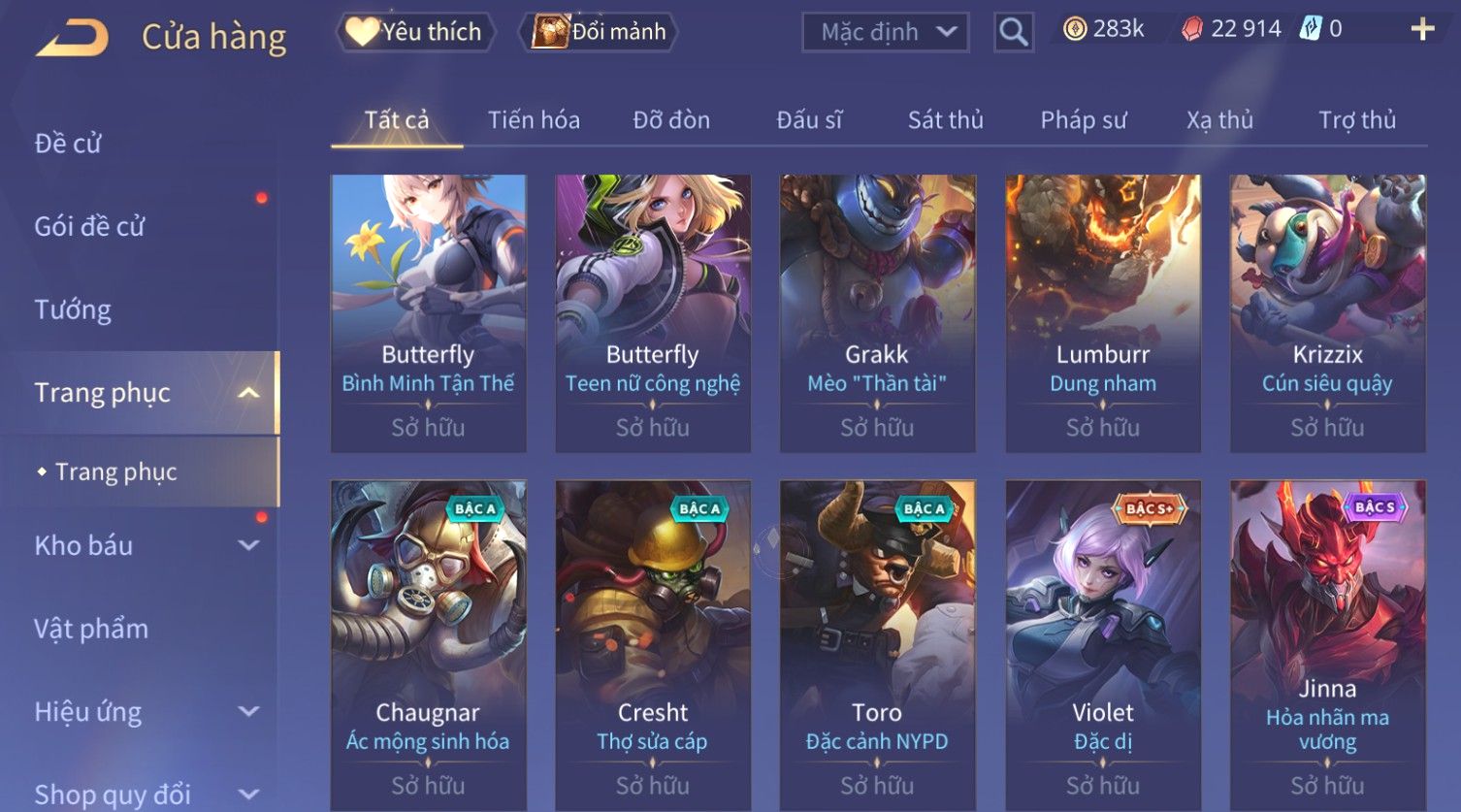1461x812 pixels.
Task: Collapse the Trang phục sidebar section
Action: (248, 393)
